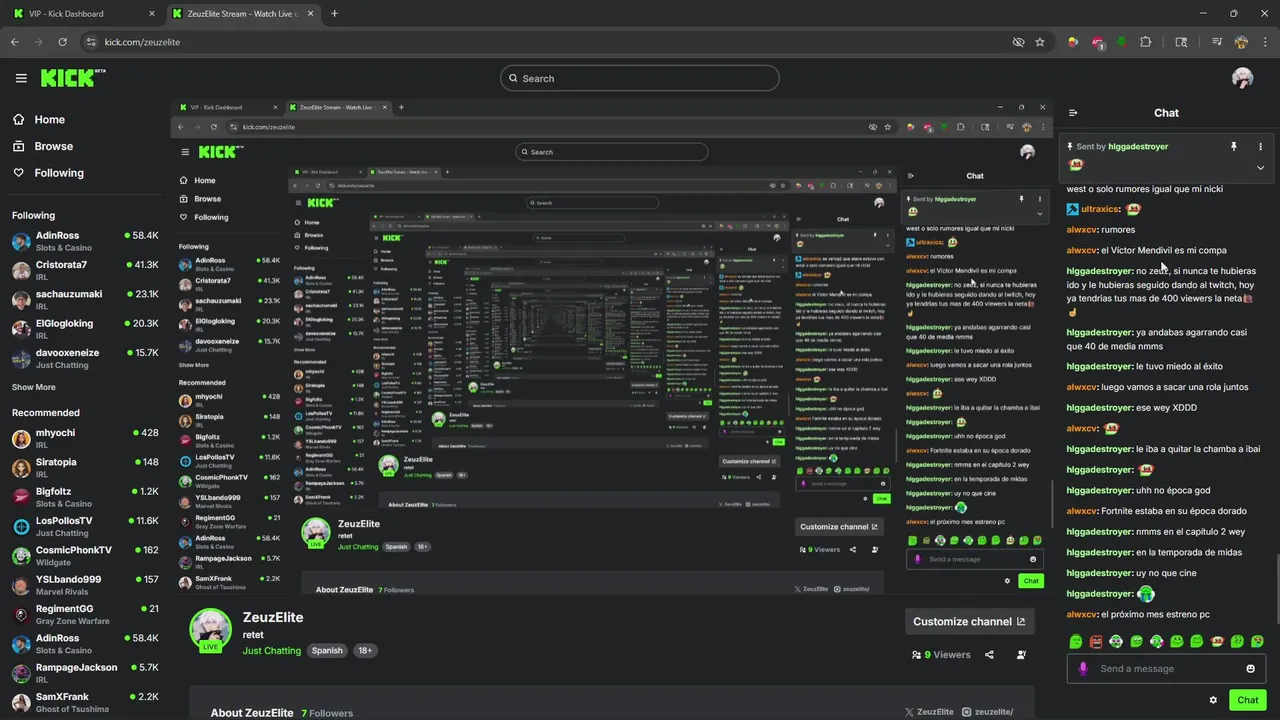Screen dimensions: 1280x720
Task: Share the ZeuzElite stream
Action: pos(989,655)
